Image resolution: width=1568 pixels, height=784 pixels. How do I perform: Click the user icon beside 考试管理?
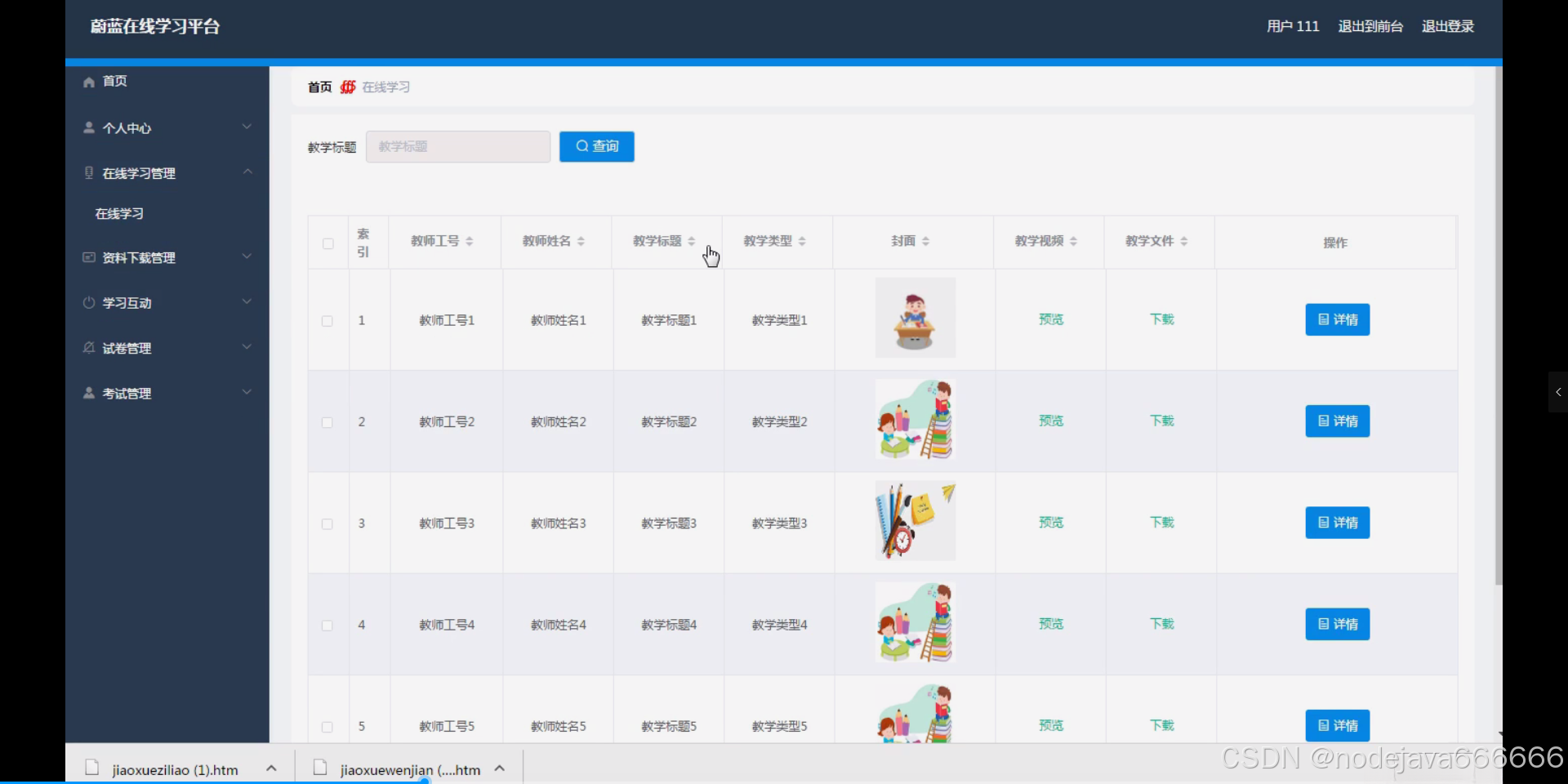point(89,393)
